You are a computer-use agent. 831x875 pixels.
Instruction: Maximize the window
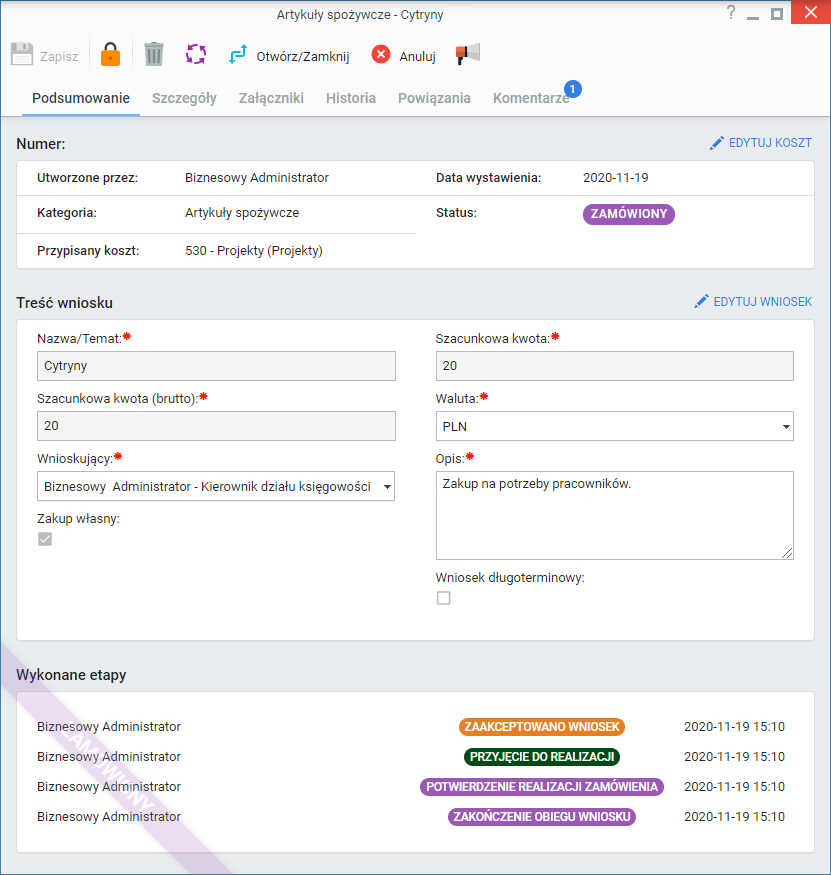pos(777,14)
